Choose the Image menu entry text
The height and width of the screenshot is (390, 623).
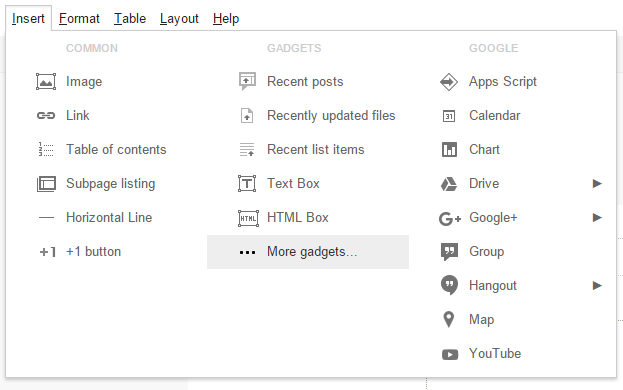pyautogui.click(x=84, y=82)
